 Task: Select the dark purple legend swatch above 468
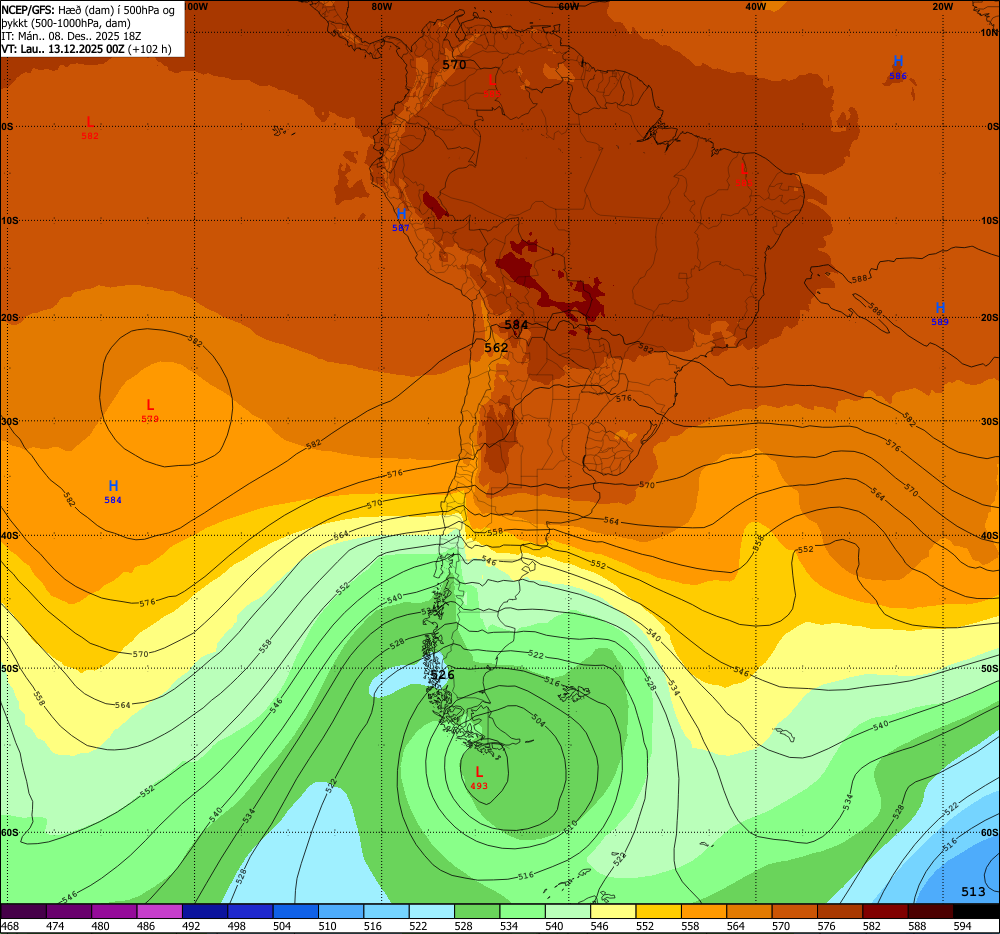[x=24, y=911]
